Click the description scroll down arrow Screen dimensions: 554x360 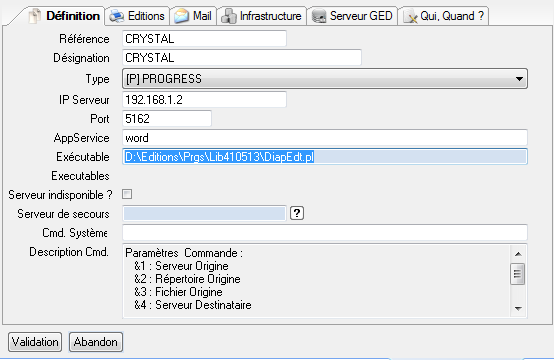[x=518, y=308]
